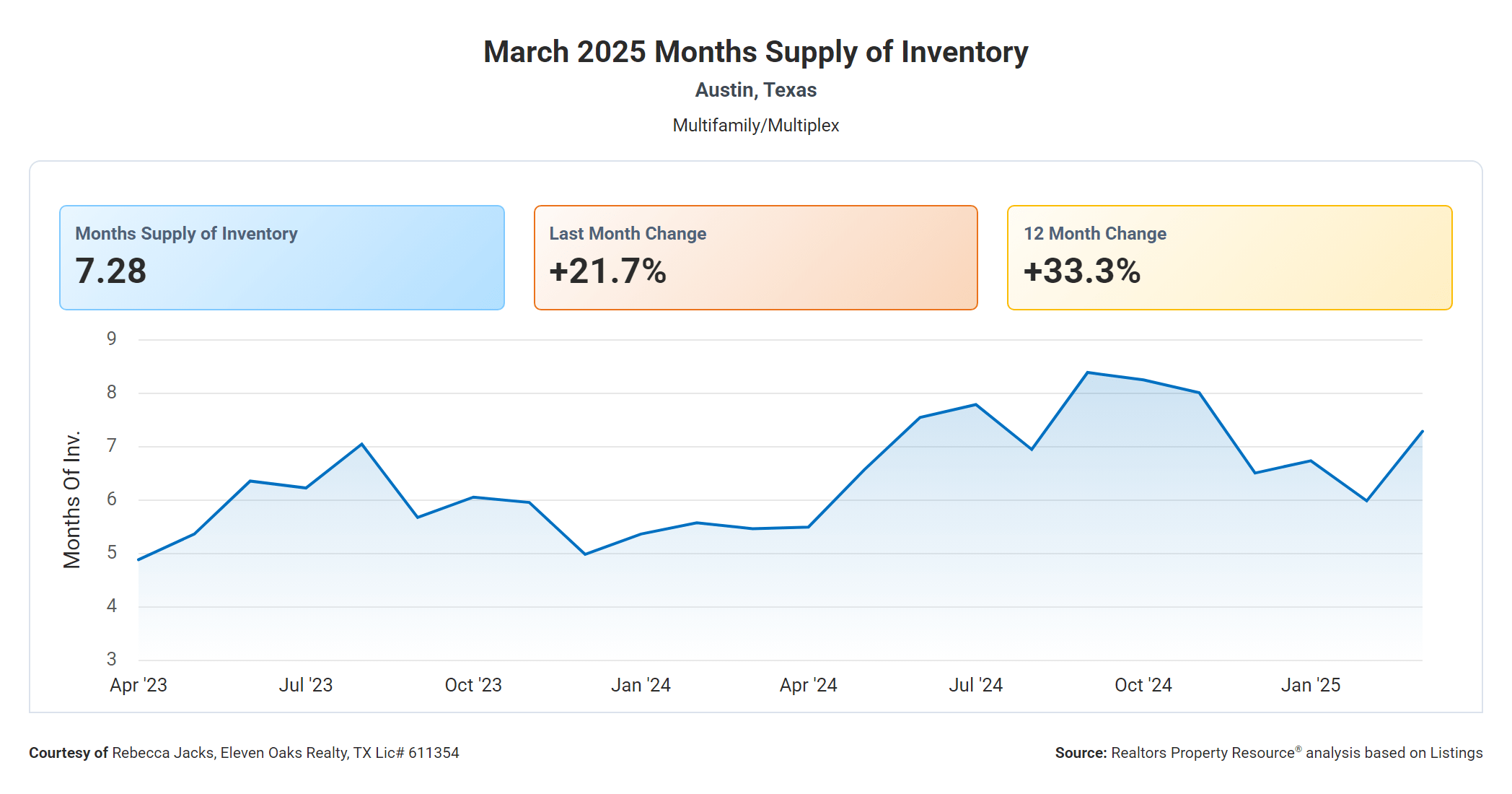Click the 7.28 inventory value
Screen dimensions: 1512x794
(111, 271)
